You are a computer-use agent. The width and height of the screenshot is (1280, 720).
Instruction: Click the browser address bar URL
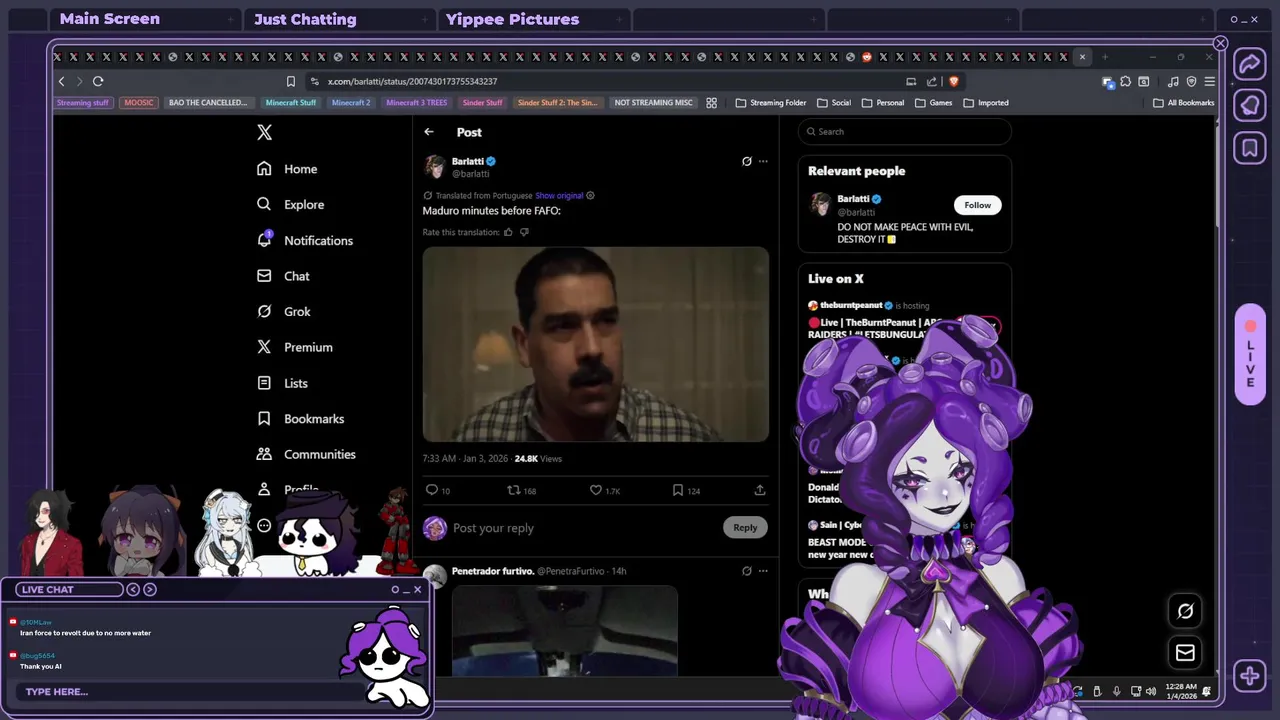412,81
